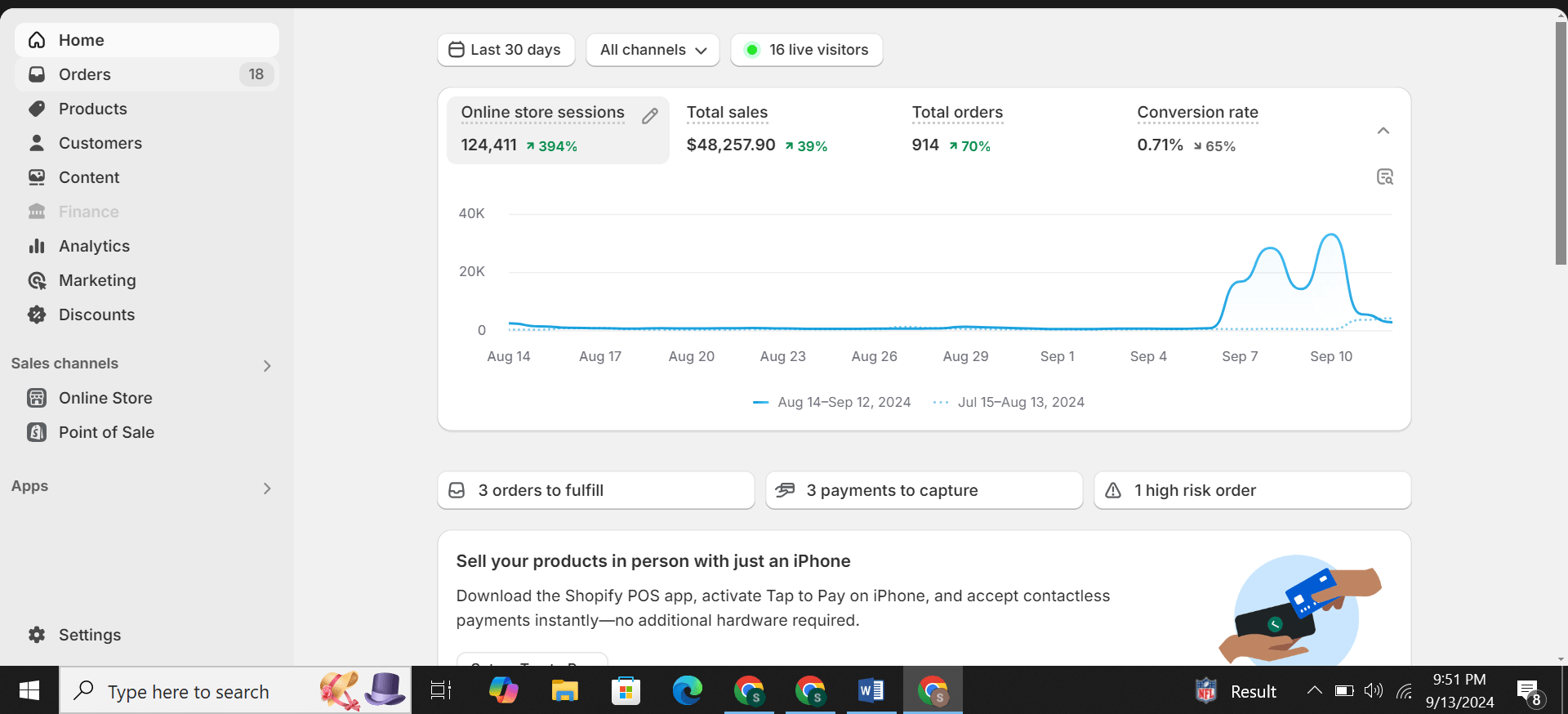Open the volume control in system tray

tap(1374, 691)
